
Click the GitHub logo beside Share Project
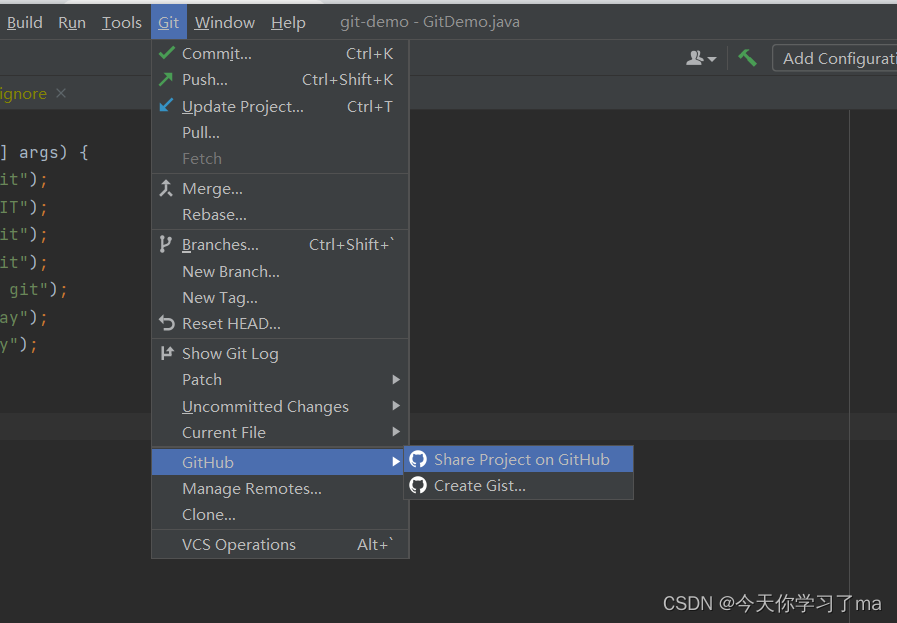tap(418, 459)
